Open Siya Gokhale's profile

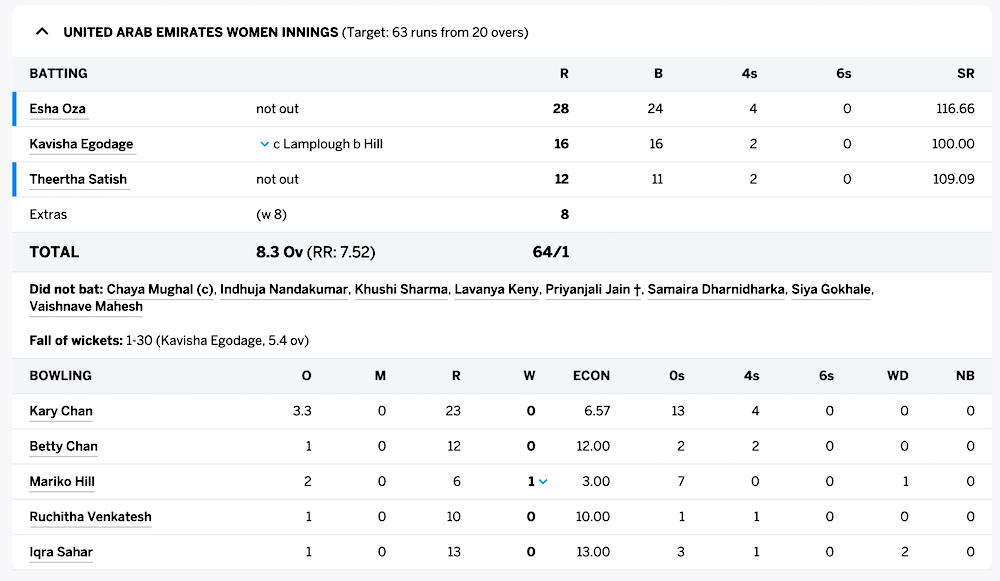click(835, 289)
